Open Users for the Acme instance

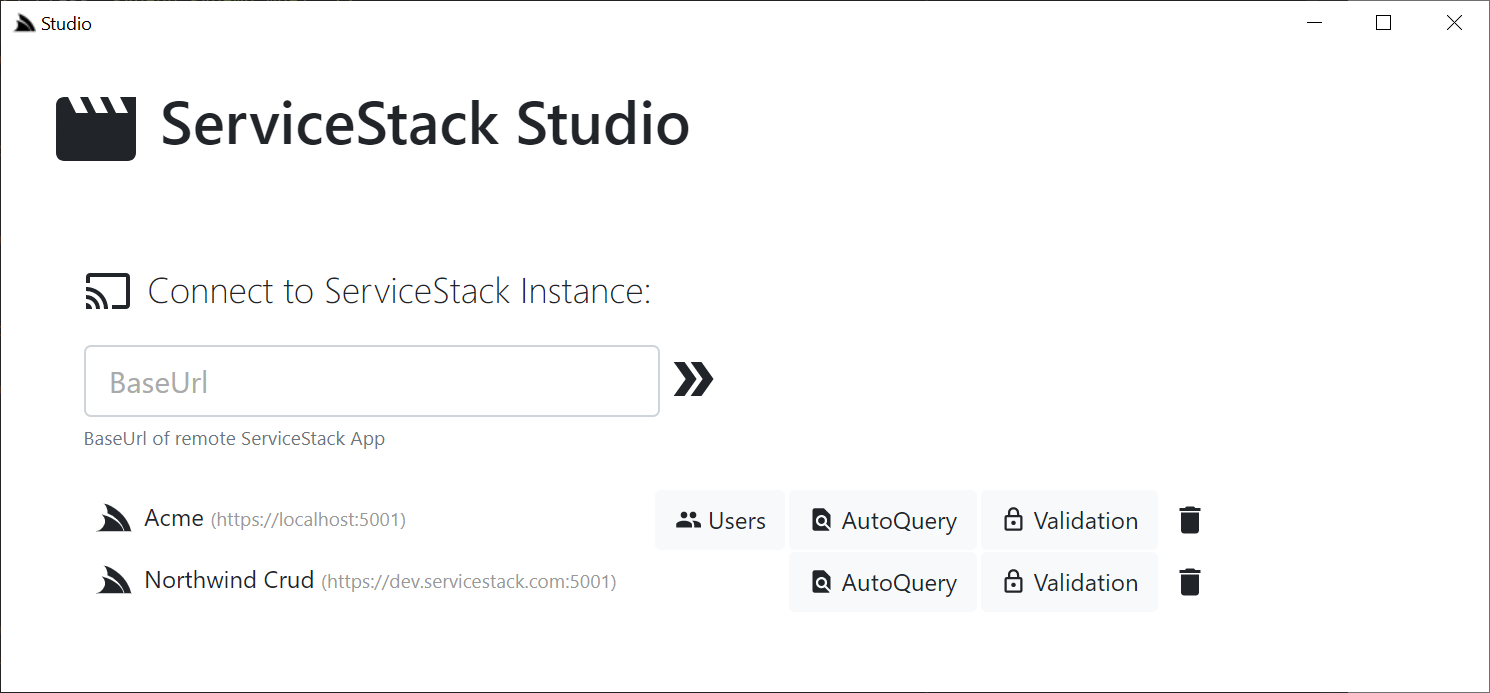(720, 520)
